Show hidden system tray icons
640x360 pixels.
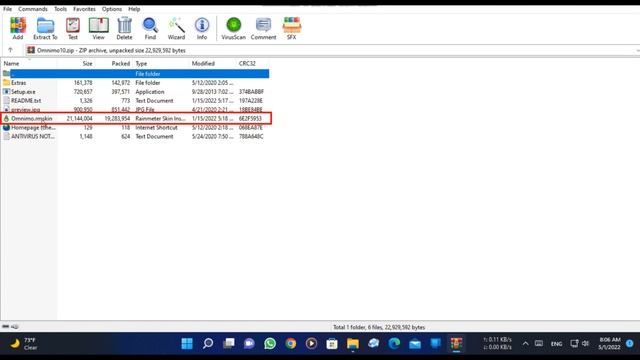(525, 344)
